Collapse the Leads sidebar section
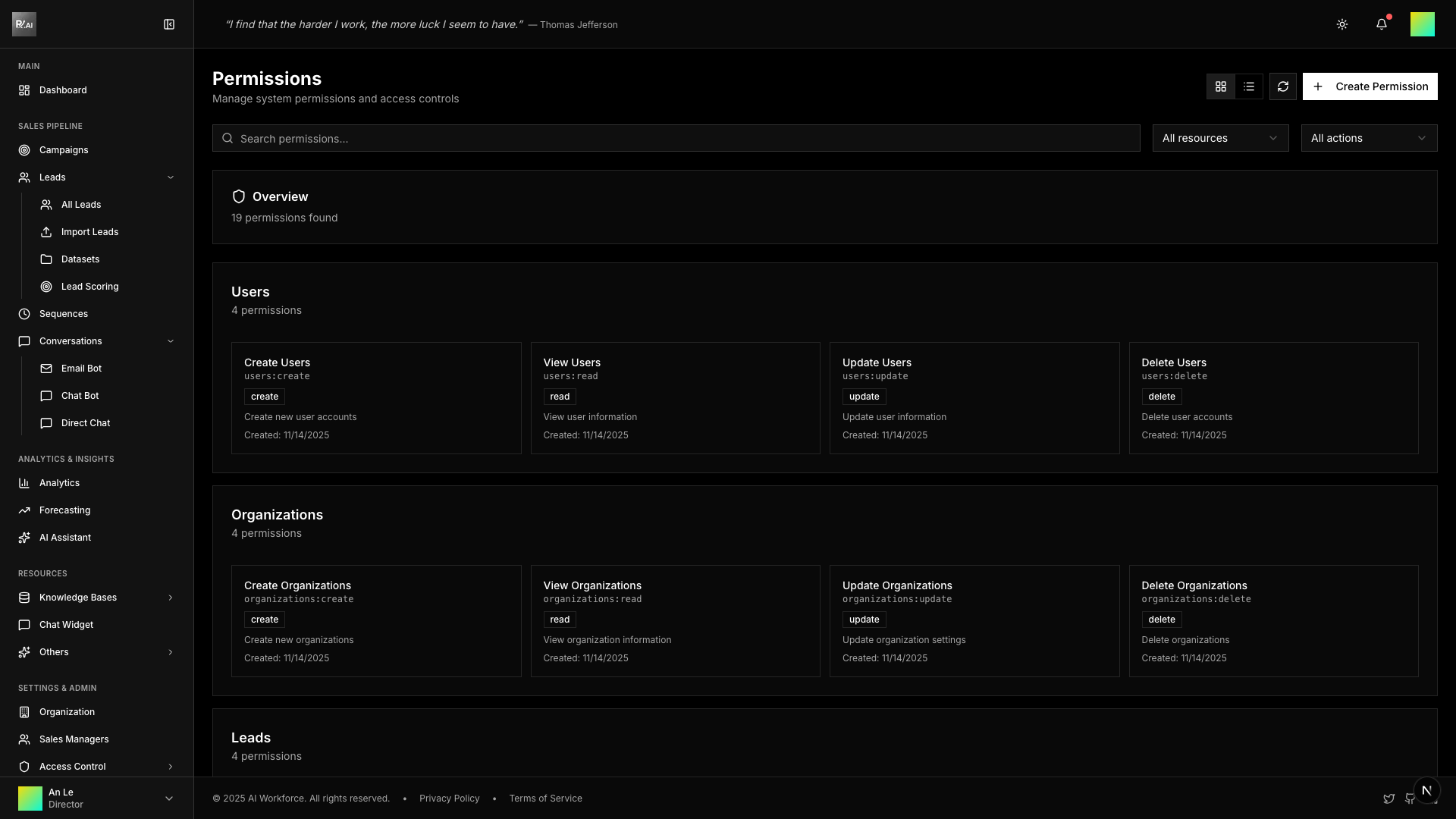The image size is (1456, 819). [170, 177]
